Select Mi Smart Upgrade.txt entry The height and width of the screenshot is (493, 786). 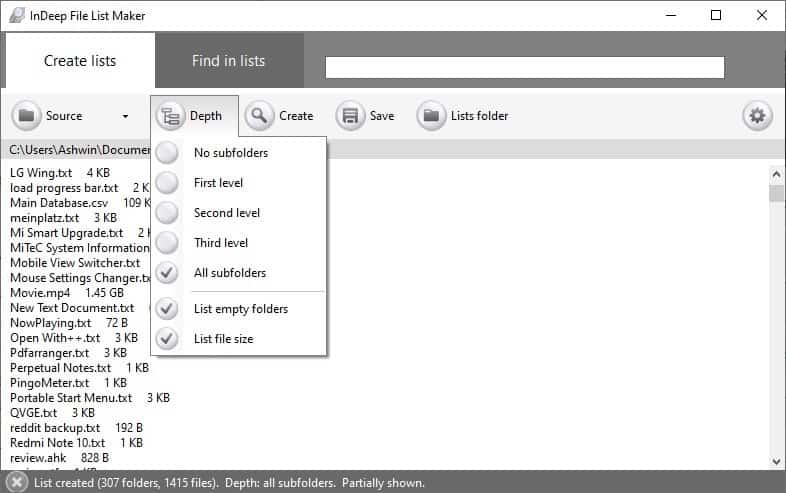pos(80,233)
